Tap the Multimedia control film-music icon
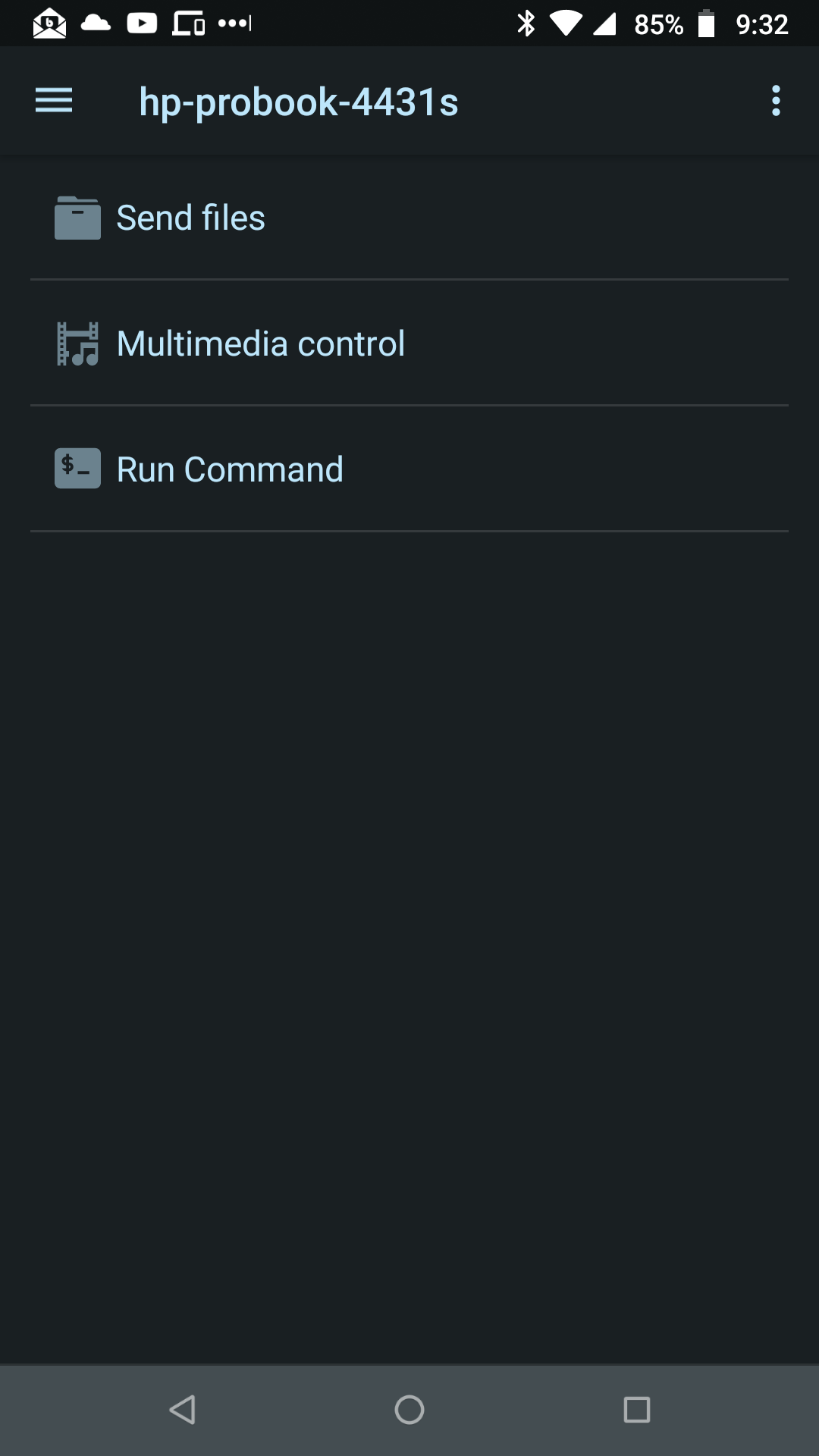 click(77, 344)
